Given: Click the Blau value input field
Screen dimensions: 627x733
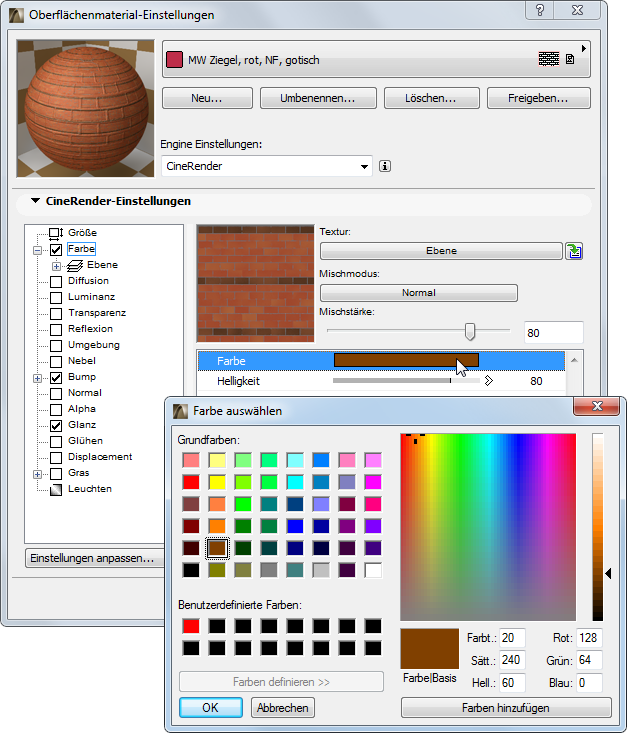Looking at the screenshot, I should pyautogui.click(x=589, y=683).
